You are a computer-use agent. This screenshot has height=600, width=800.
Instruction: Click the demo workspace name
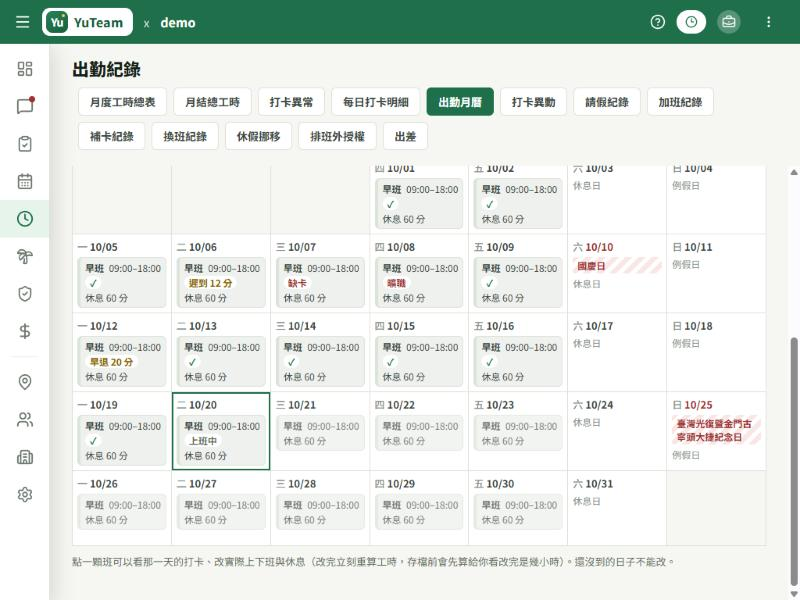coord(178,22)
